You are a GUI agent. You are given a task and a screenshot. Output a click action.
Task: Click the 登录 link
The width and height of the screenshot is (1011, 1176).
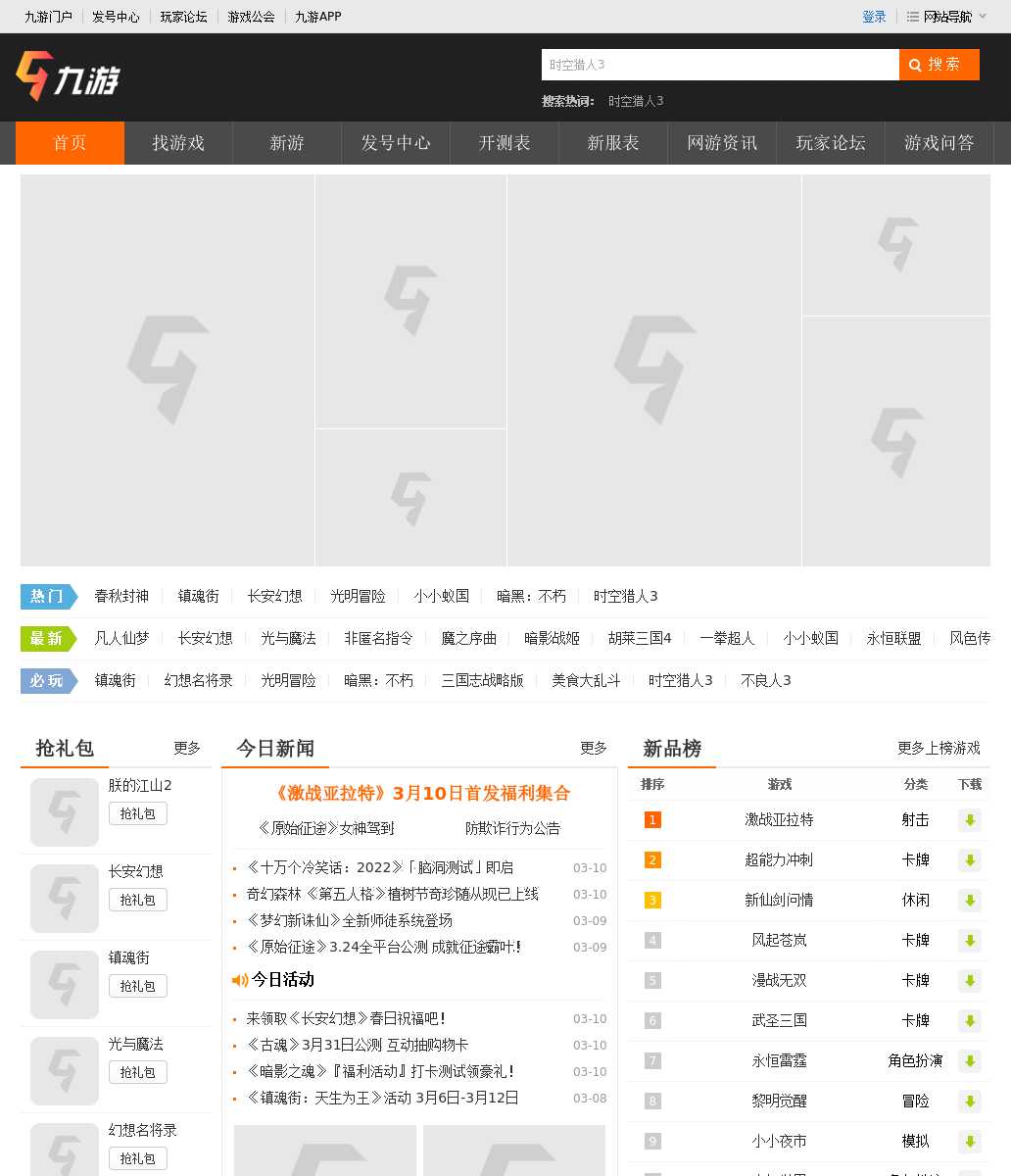coord(874,17)
